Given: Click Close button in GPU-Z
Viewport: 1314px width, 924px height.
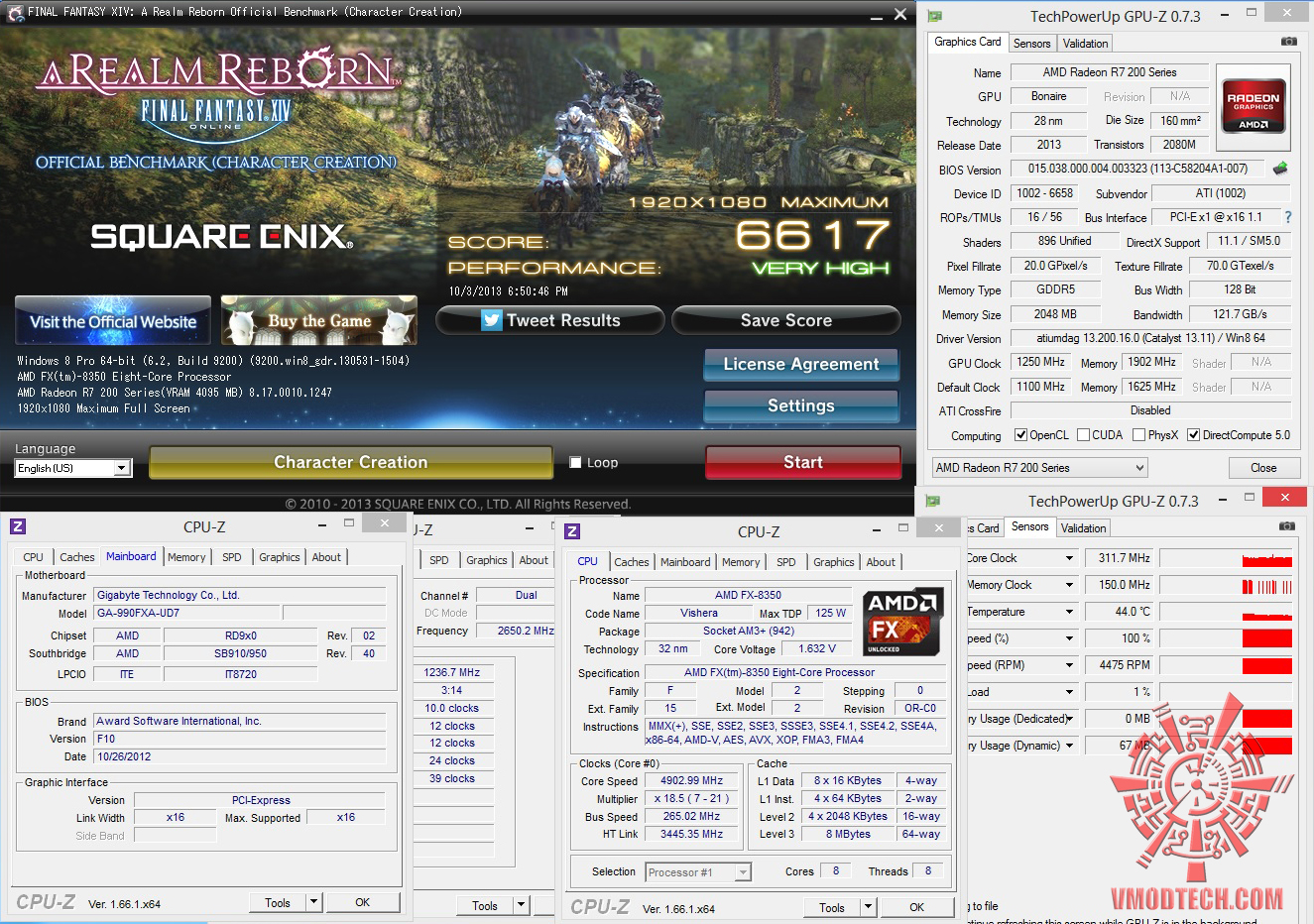Looking at the screenshot, I should [x=1263, y=467].
